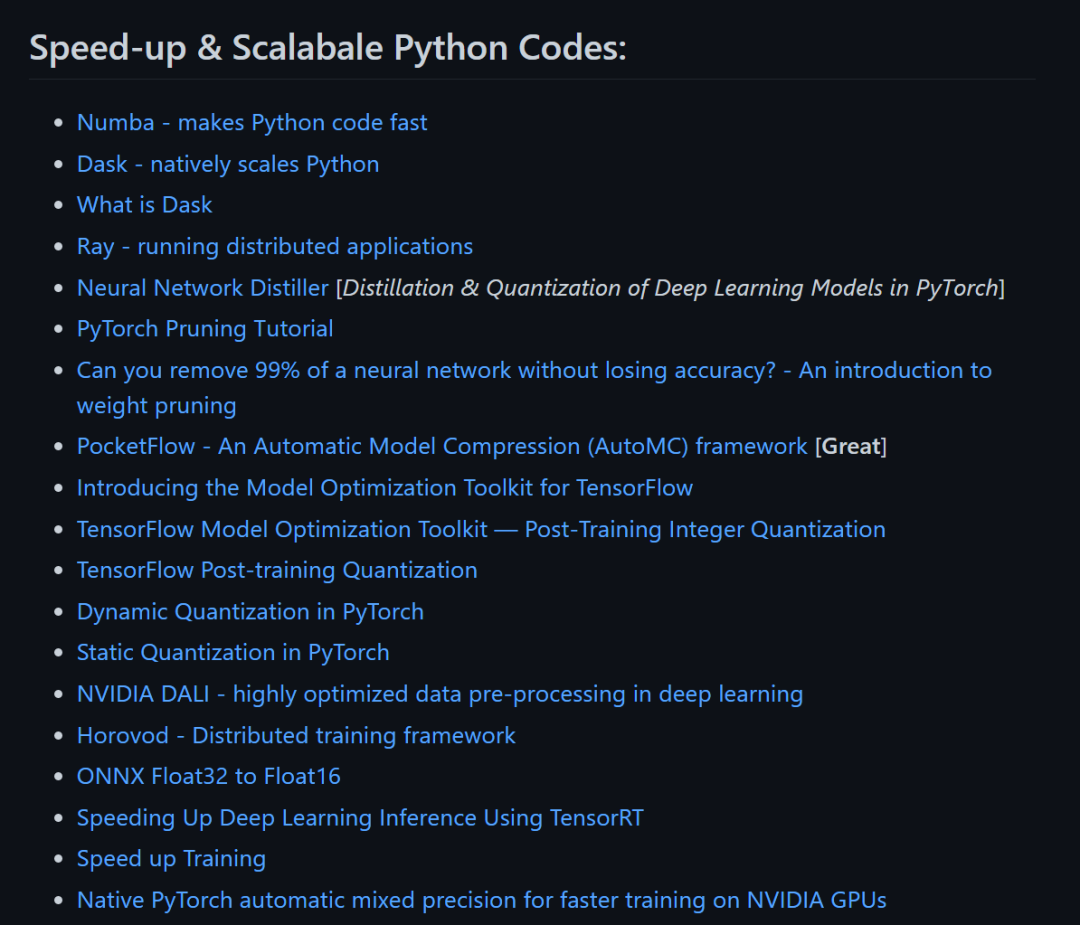Open Dynamic Quantization in PyTorch link

250,612
